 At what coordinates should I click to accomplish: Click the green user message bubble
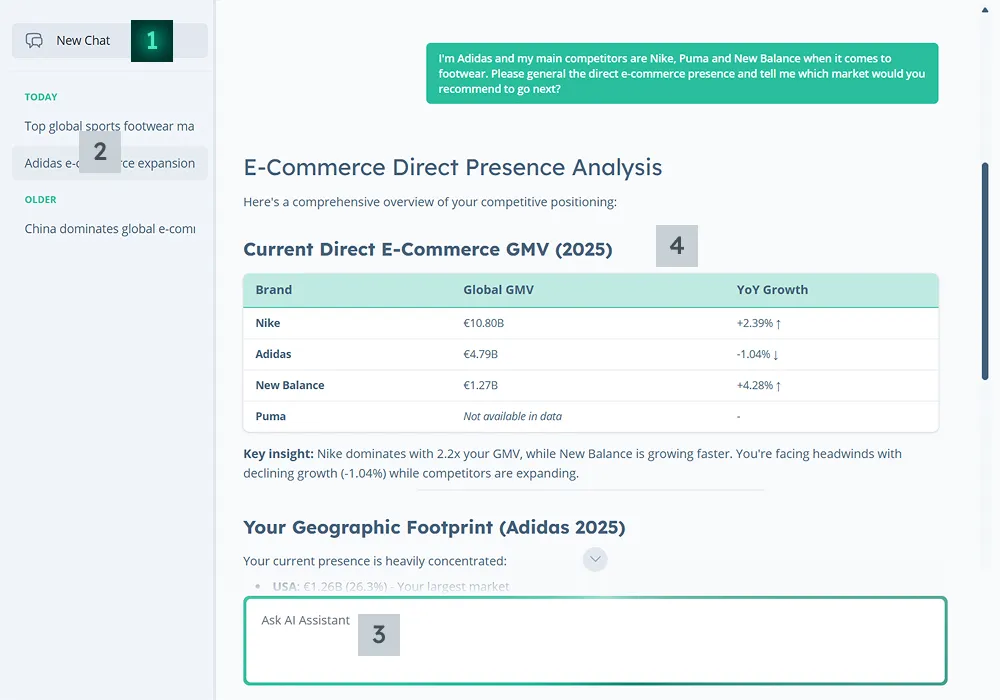pyautogui.click(x=682, y=73)
